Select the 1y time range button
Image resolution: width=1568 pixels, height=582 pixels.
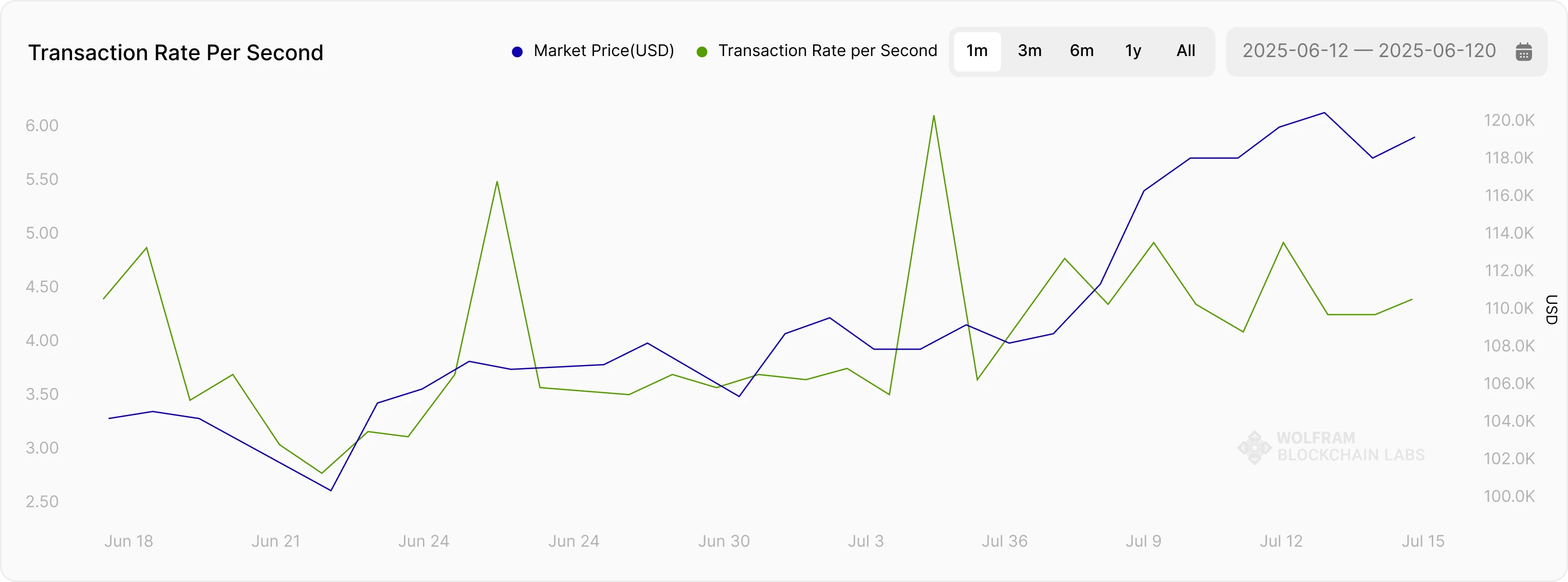coord(1133,51)
